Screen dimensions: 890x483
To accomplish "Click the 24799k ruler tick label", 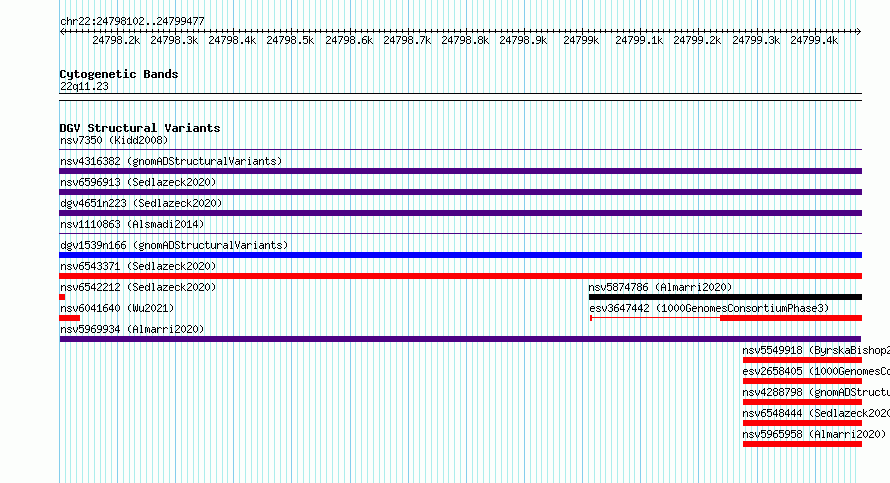I will pos(581,40).
